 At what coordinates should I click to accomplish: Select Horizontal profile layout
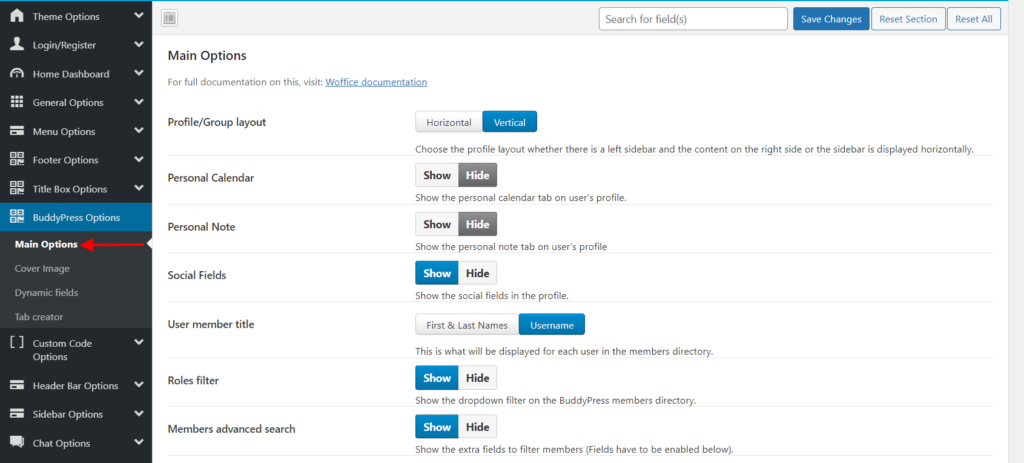click(x=449, y=122)
